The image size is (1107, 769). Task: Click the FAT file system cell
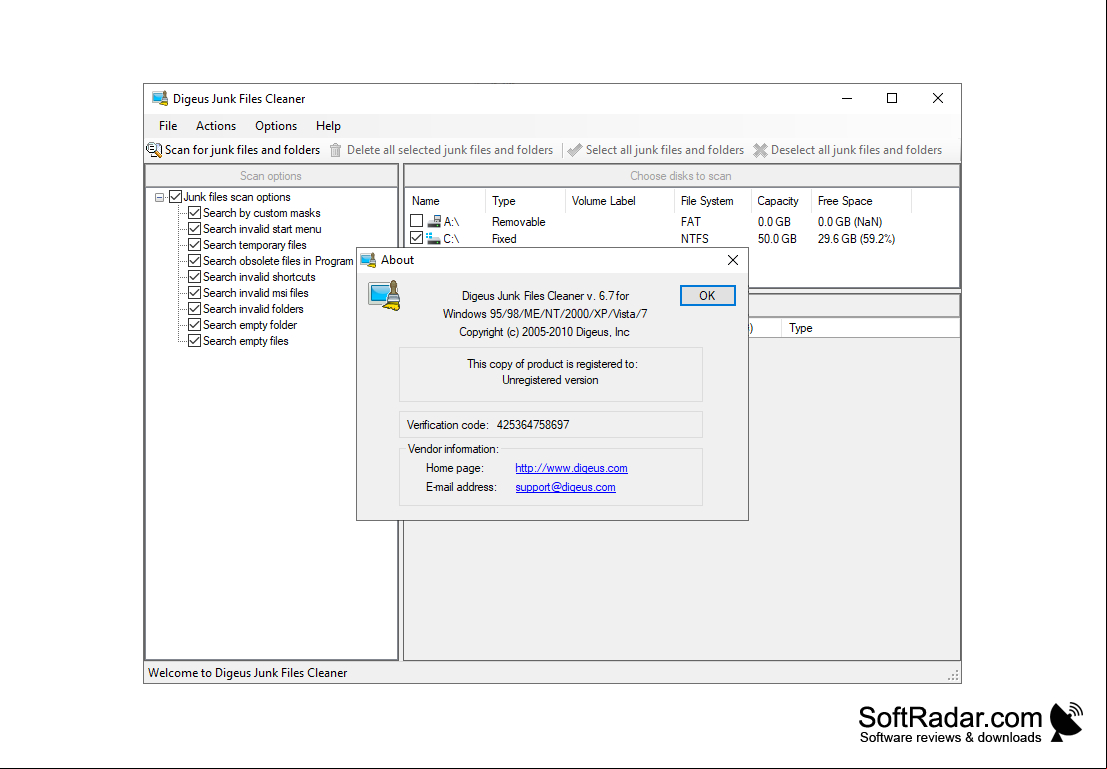tap(690, 222)
